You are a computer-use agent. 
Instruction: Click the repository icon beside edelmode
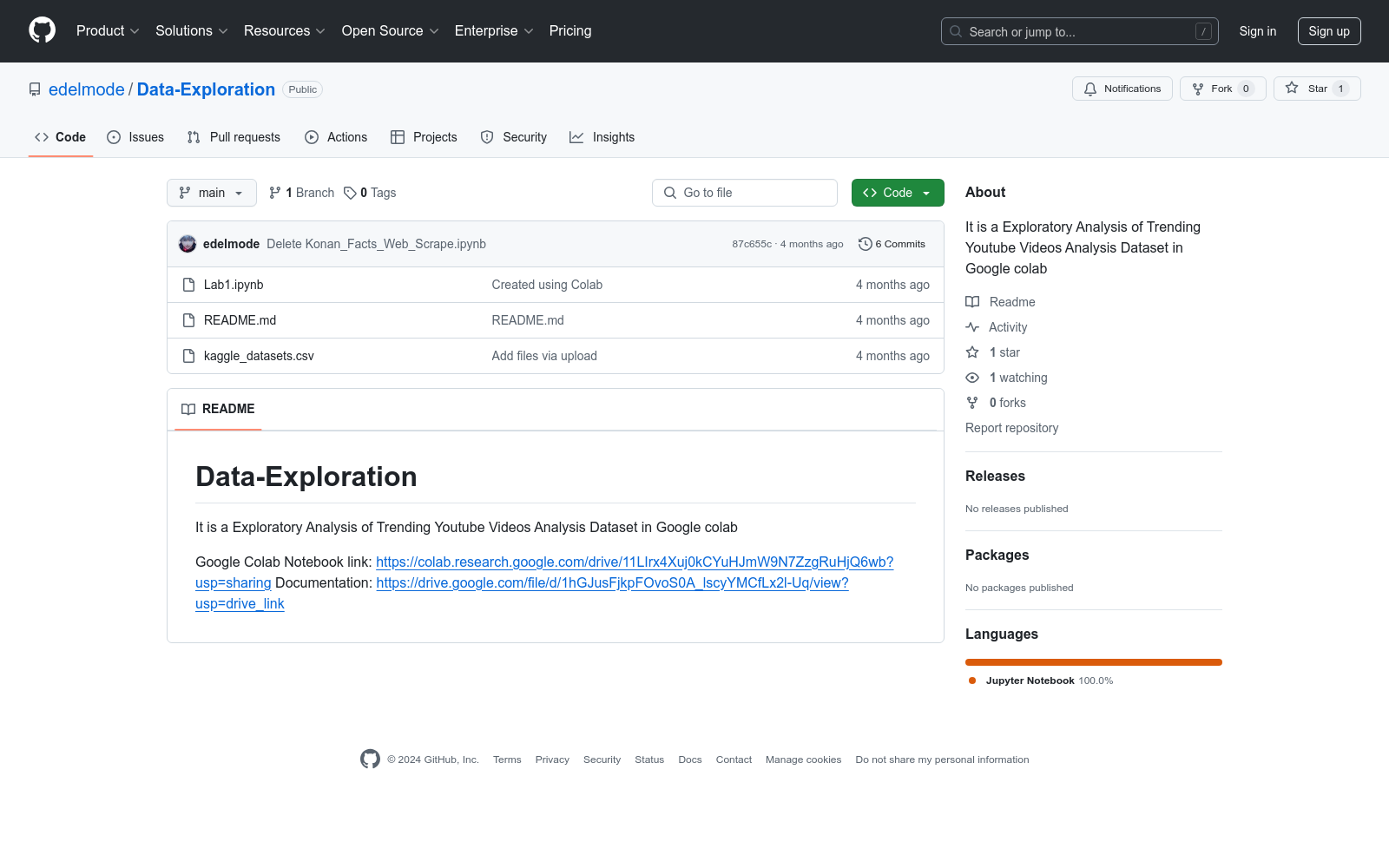[35, 89]
